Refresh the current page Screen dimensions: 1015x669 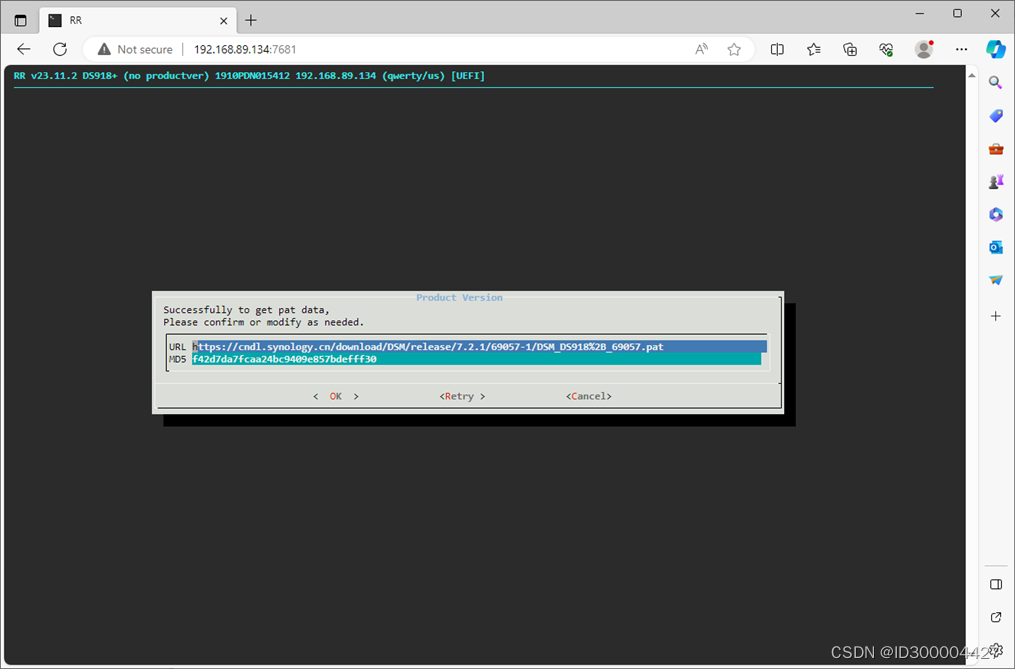pos(60,49)
